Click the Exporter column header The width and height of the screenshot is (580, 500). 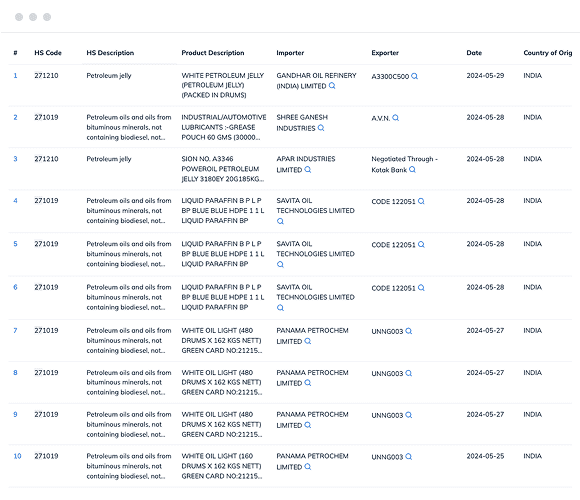coord(385,53)
